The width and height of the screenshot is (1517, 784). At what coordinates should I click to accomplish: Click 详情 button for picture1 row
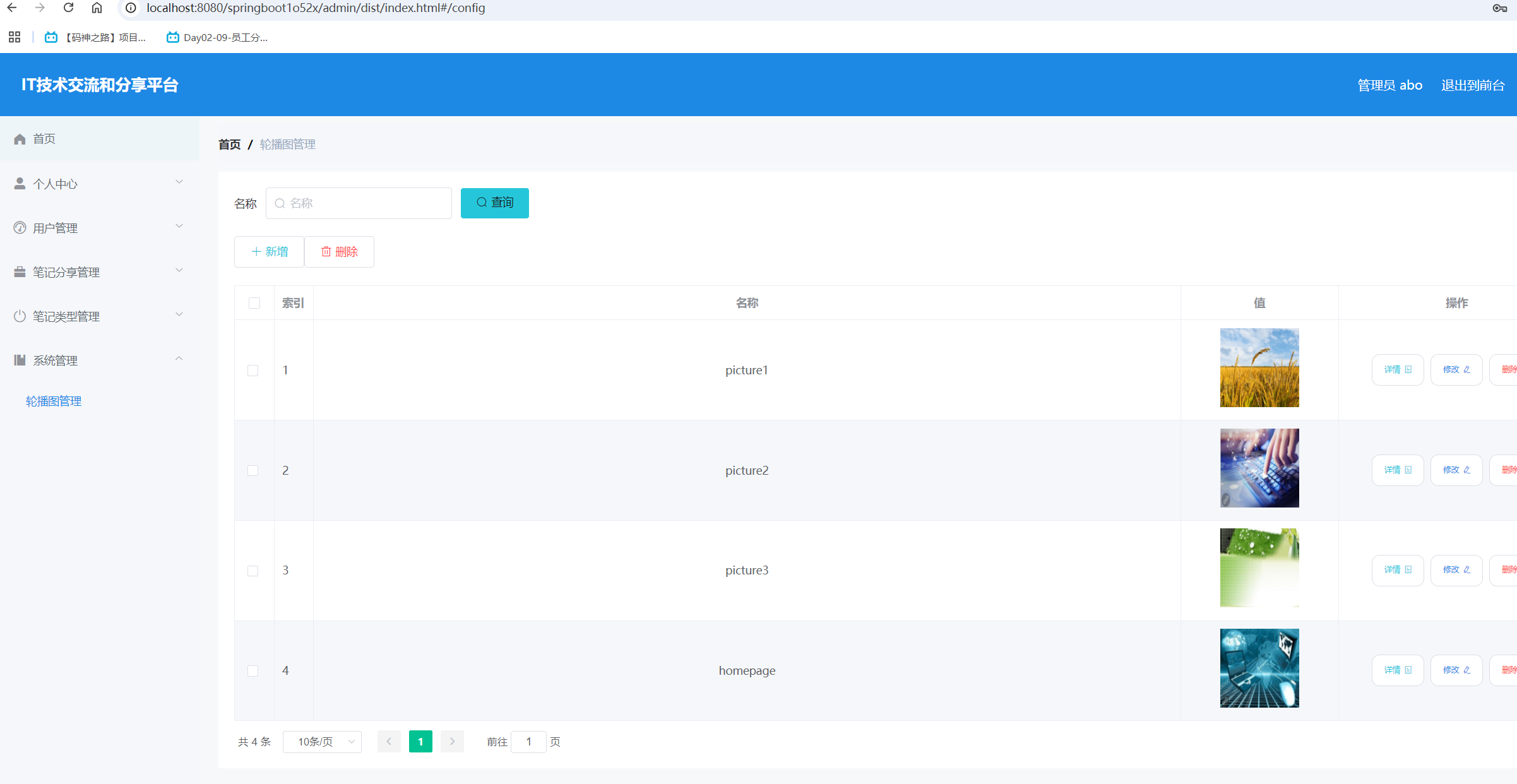(1397, 370)
